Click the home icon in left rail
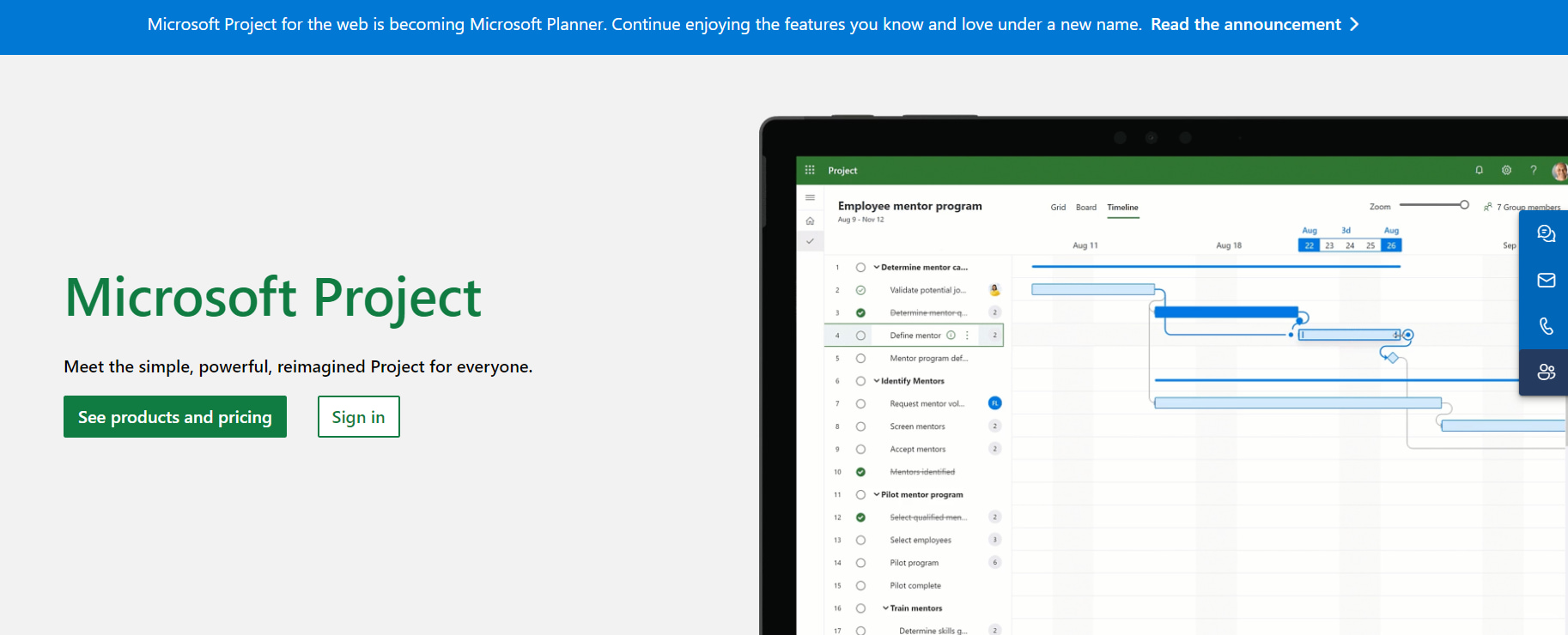 click(x=810, y=221)
